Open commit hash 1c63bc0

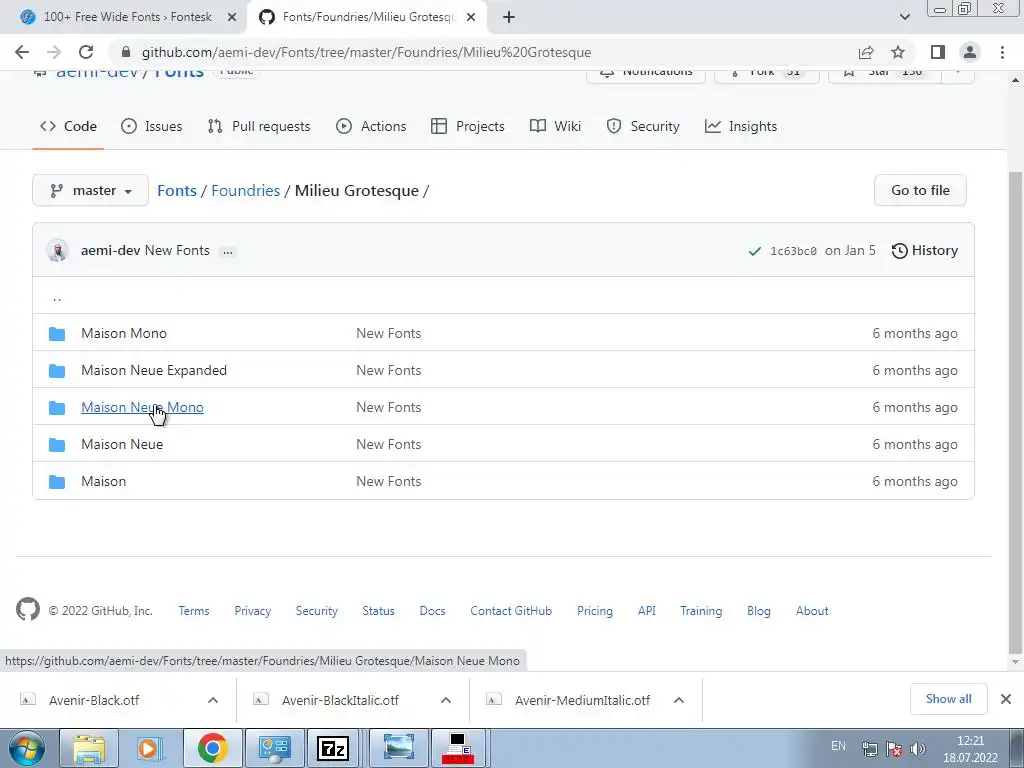point(793,251)
